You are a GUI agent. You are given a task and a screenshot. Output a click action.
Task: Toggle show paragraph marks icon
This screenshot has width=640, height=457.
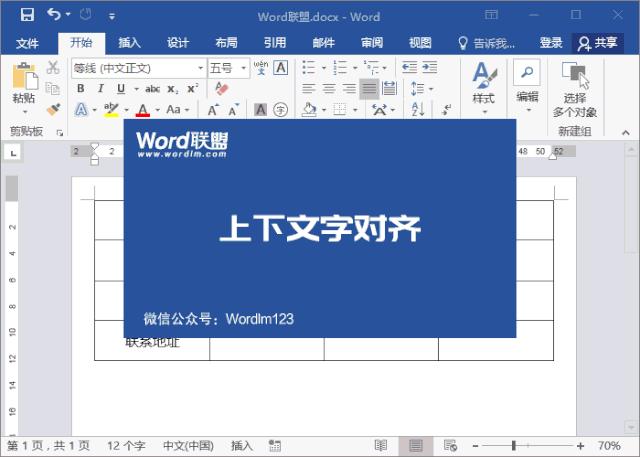pos(447,109)
